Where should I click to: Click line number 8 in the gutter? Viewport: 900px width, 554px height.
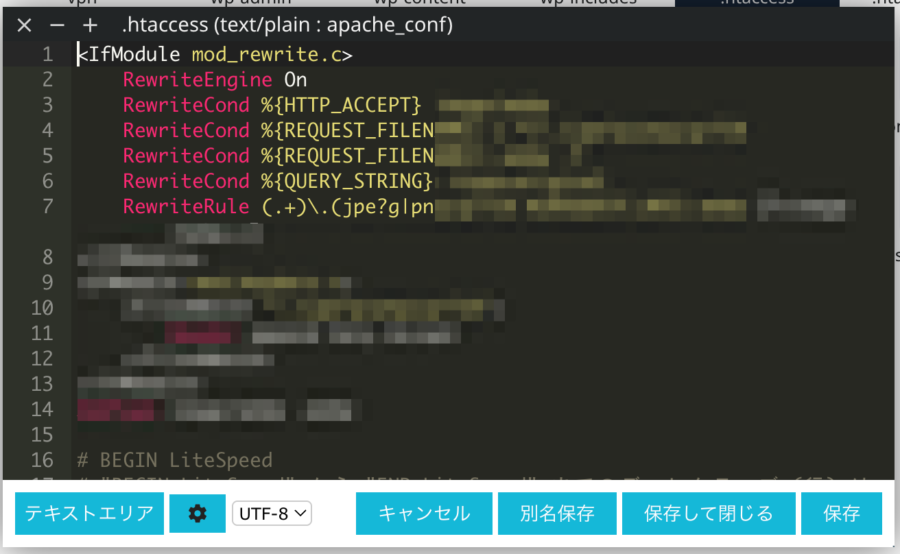pos(48,257)
